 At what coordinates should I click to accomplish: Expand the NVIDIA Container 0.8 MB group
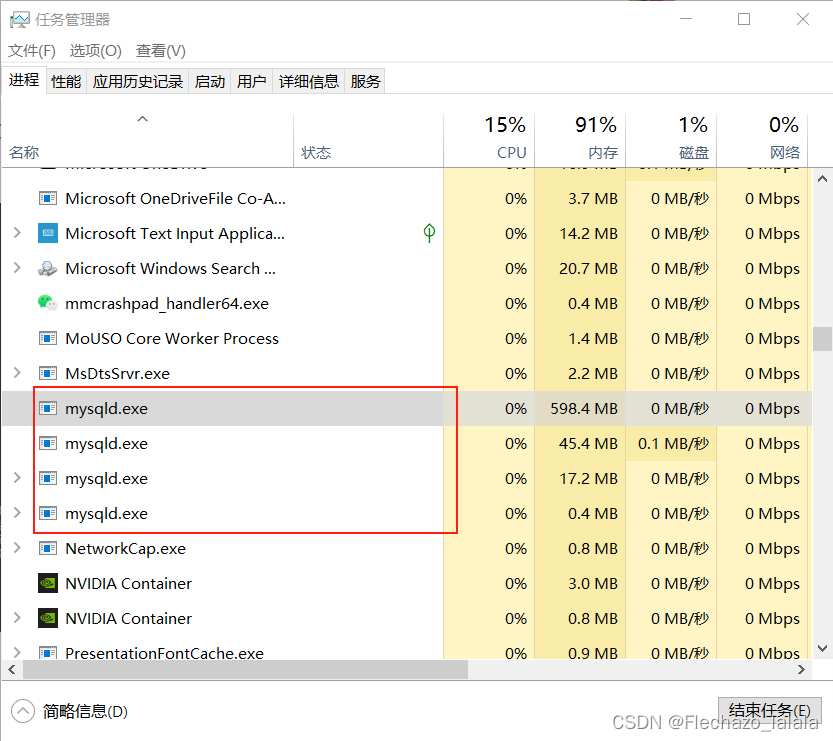pyautogui.click(x=17, y=618)
